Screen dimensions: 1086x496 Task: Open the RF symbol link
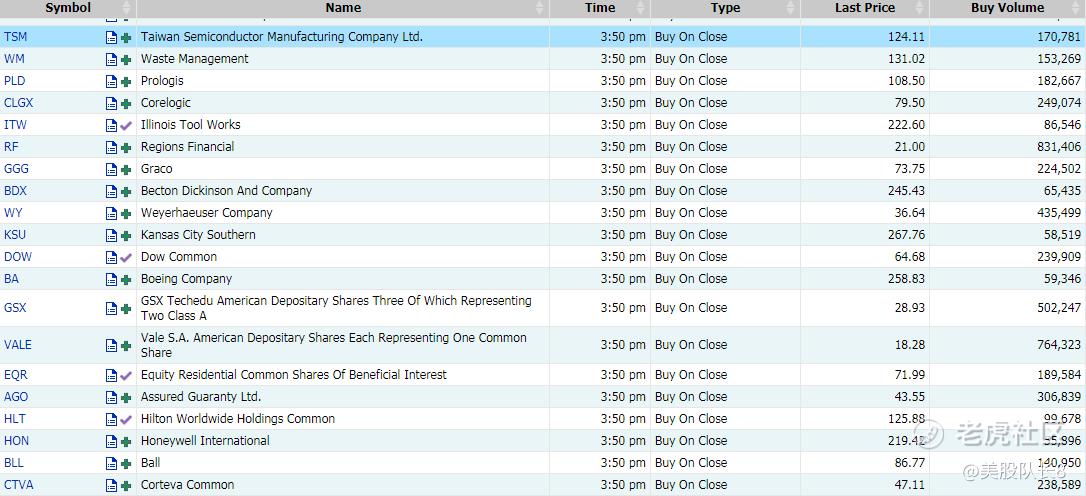(11, 147)
